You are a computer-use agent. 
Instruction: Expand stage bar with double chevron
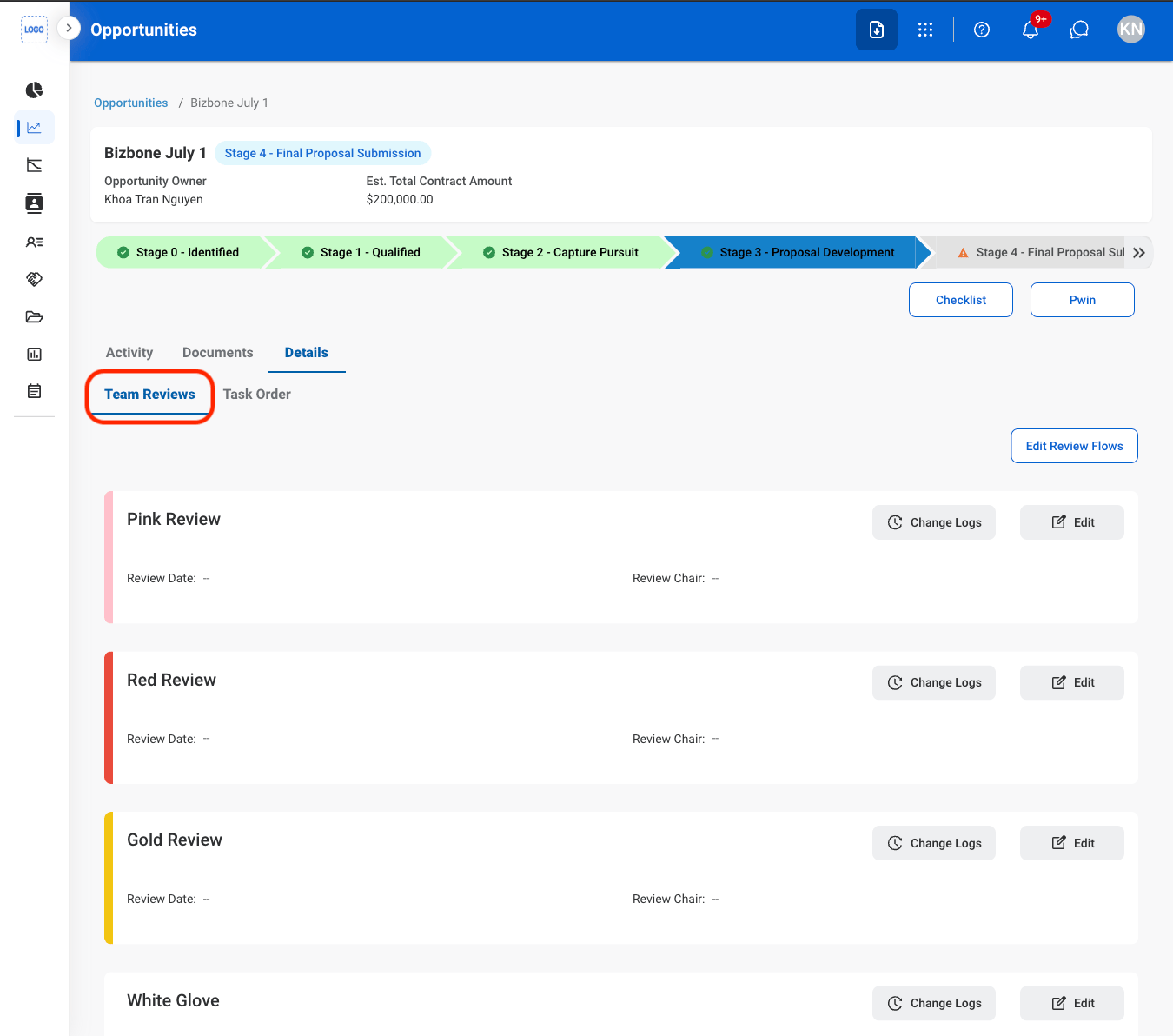coord(1139,252)
